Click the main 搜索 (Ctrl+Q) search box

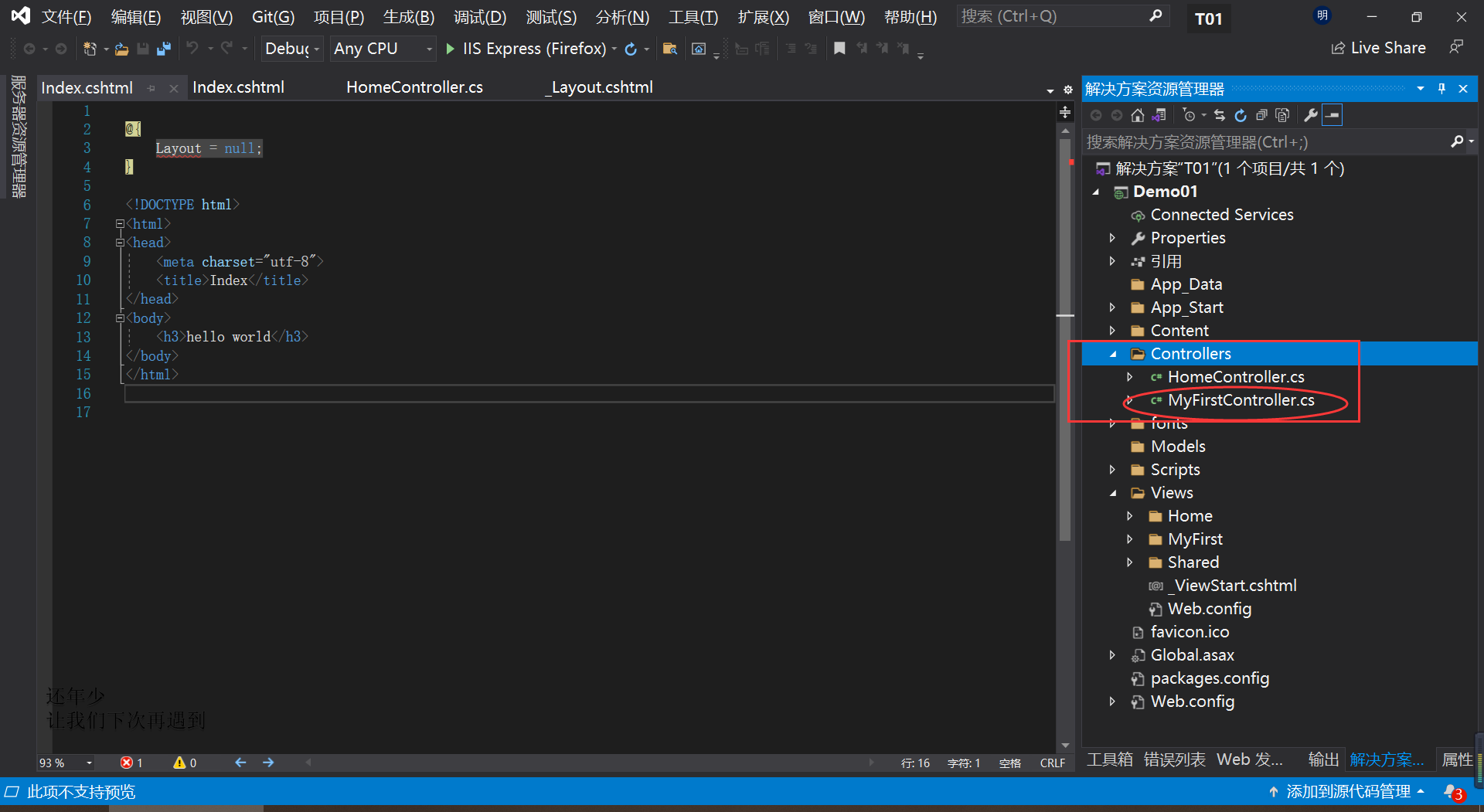pyautogui.click(x=1063, y=16)
